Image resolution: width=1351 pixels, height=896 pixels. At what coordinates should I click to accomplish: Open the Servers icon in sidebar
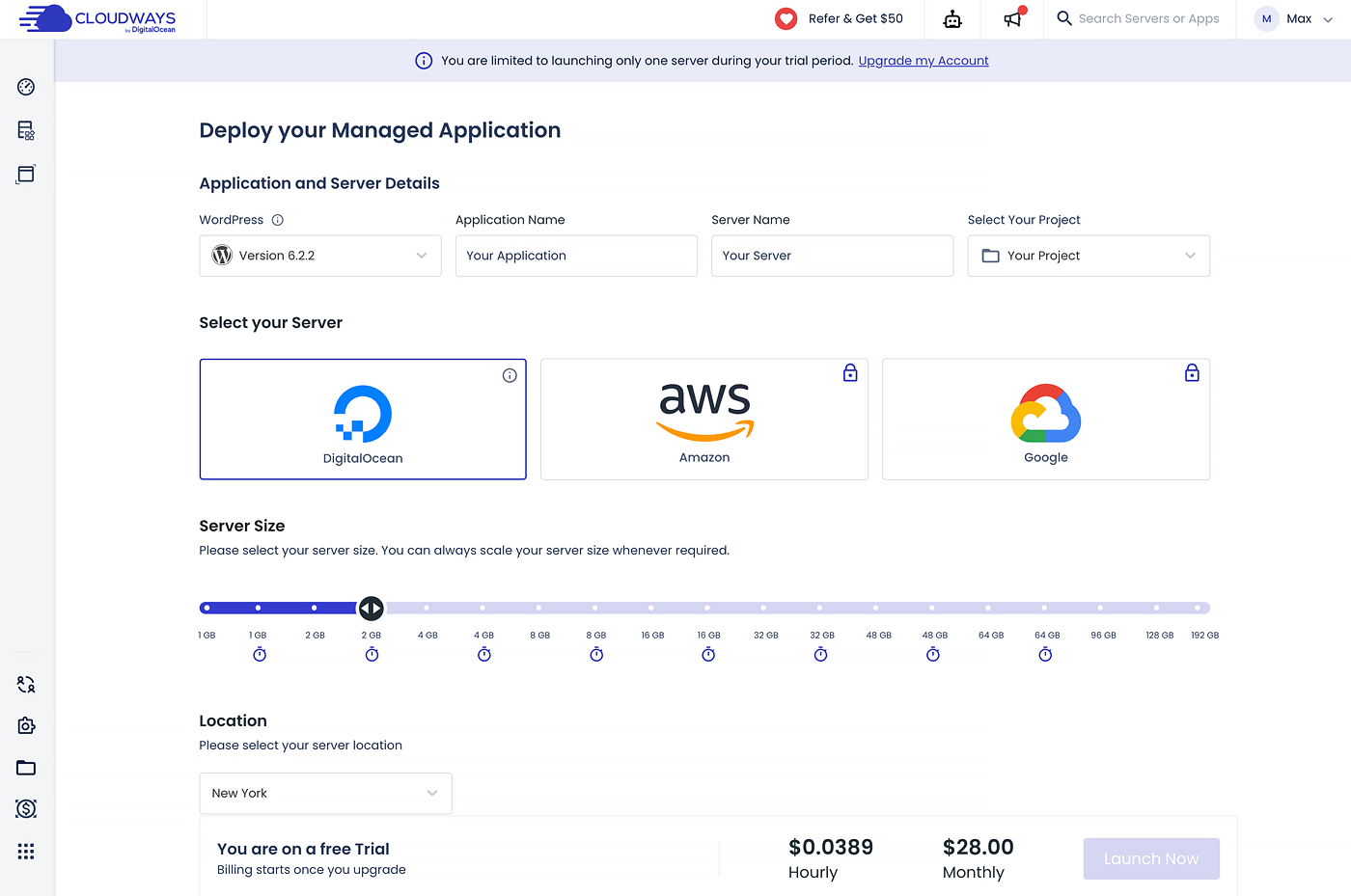26,130
